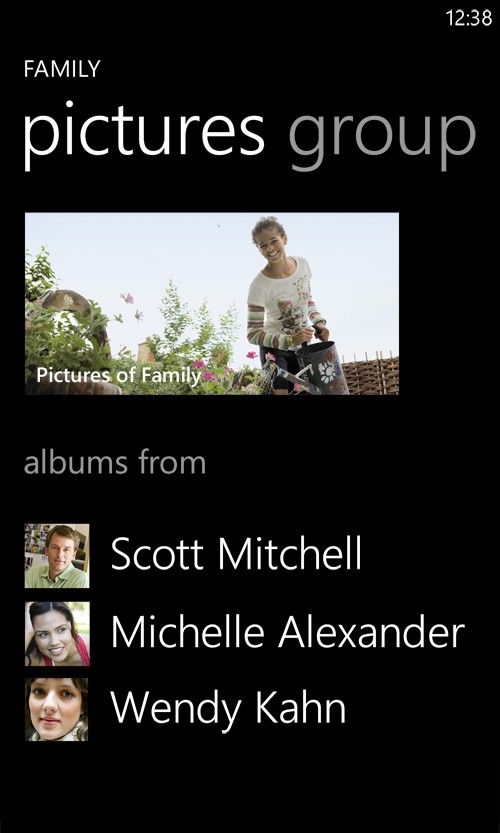Tap the FAMILY group title
500x833 pixels.
tap(62, 69)
